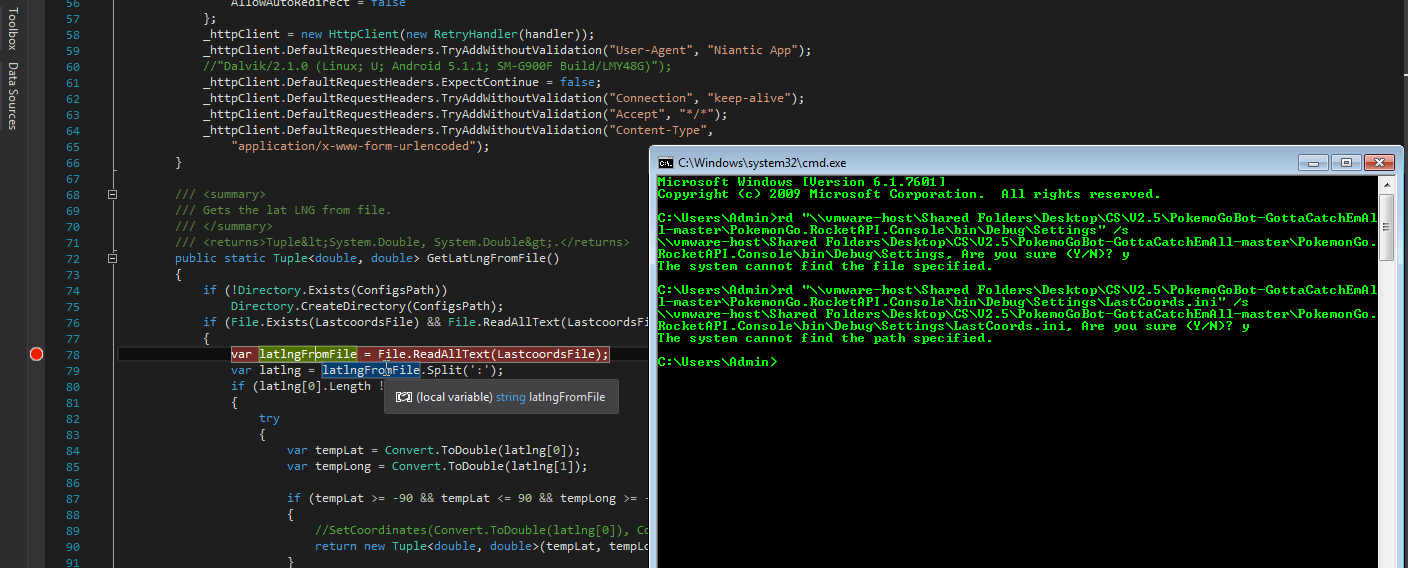Collapse the summary comment at line 68
This screenshot has height=568, width=1408.
[113, 194]
